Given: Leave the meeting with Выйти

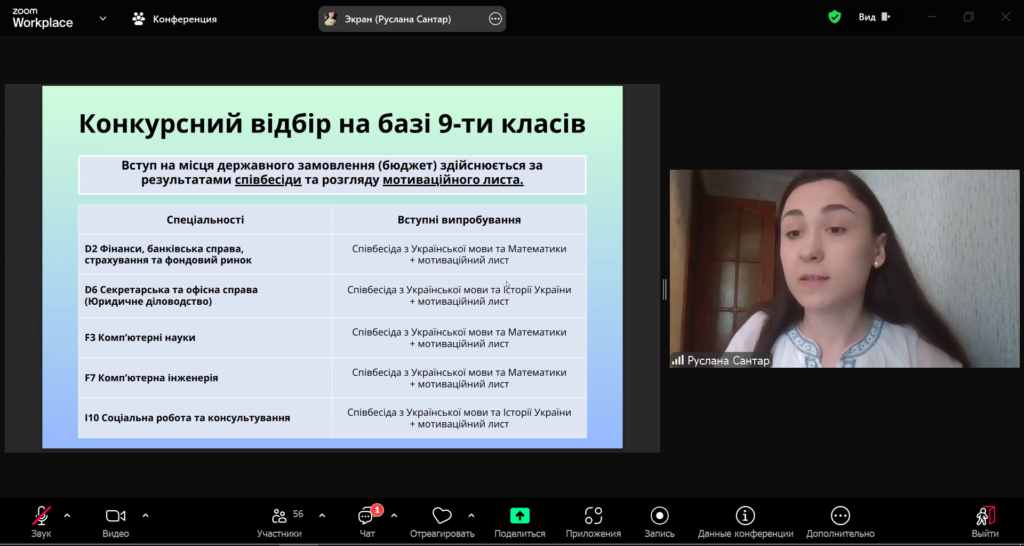Looking at the screenshot, I should [x=985, y=521].
